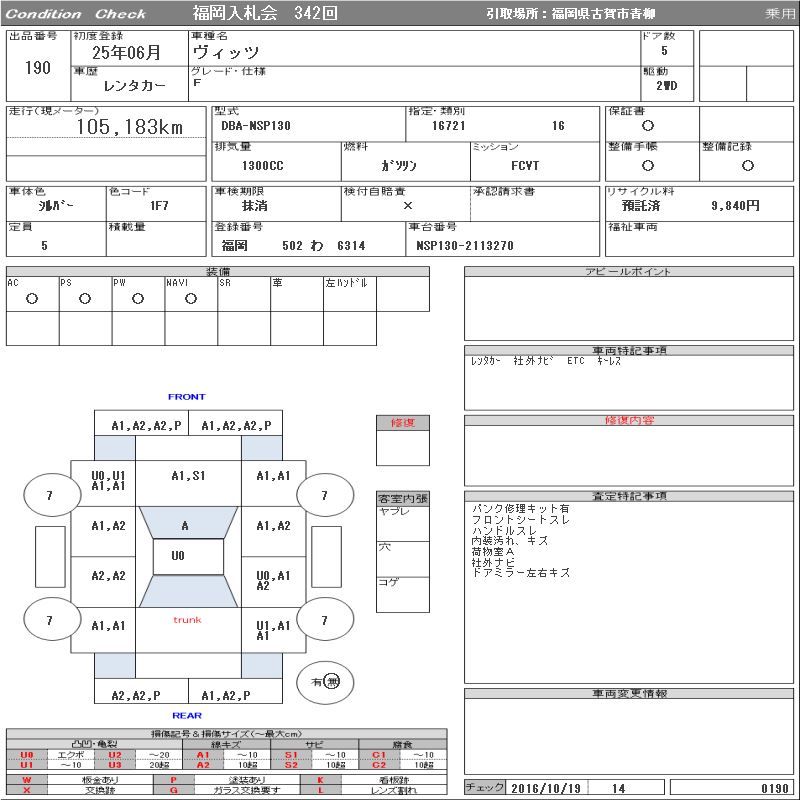Toggle the 保証書 warranty circle mark
The height and width of the screenshot is (800, 800).
click(648, 126)
